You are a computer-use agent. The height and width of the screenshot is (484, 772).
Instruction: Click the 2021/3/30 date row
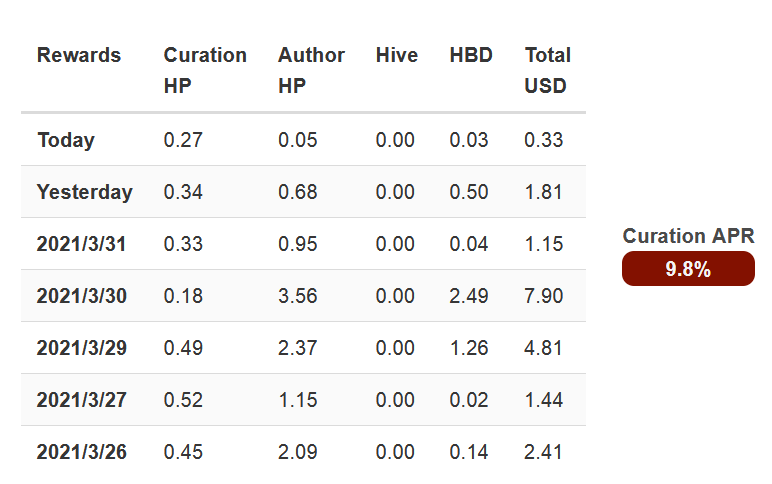pyautogui.click(x=303, y=296)
